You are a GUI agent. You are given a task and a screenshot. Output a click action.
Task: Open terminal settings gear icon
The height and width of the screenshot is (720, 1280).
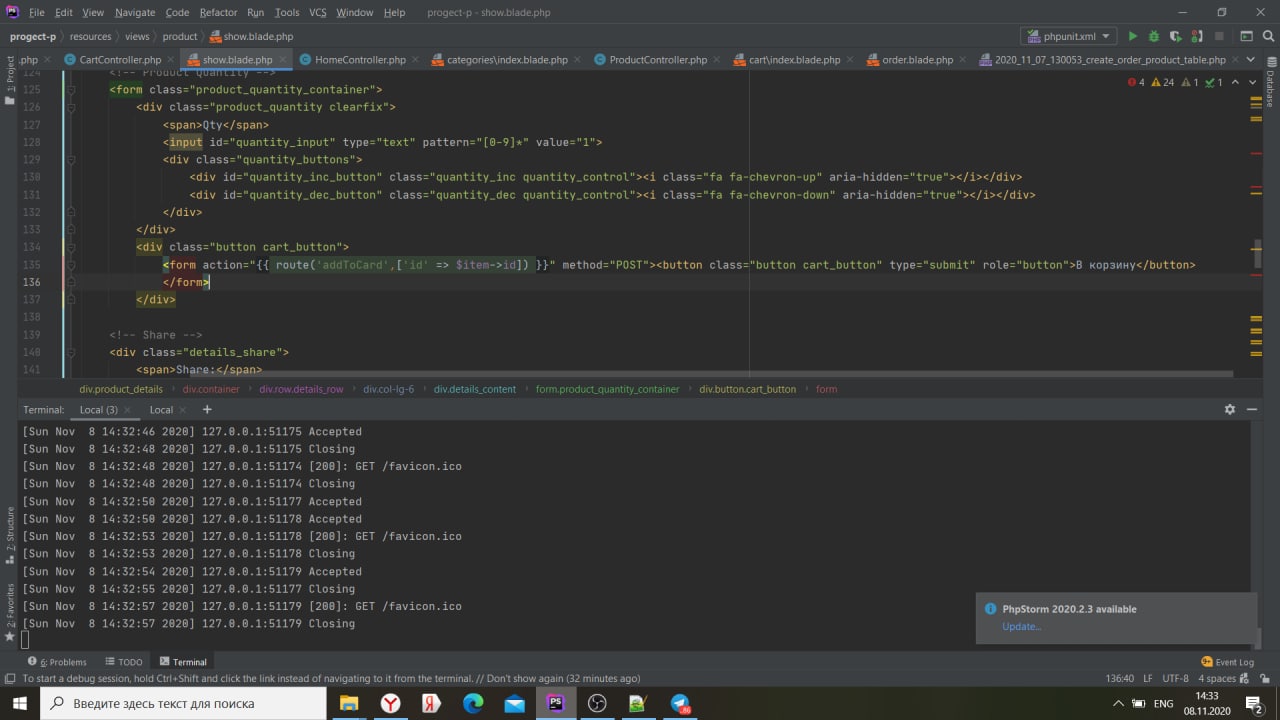[1230, 409]
